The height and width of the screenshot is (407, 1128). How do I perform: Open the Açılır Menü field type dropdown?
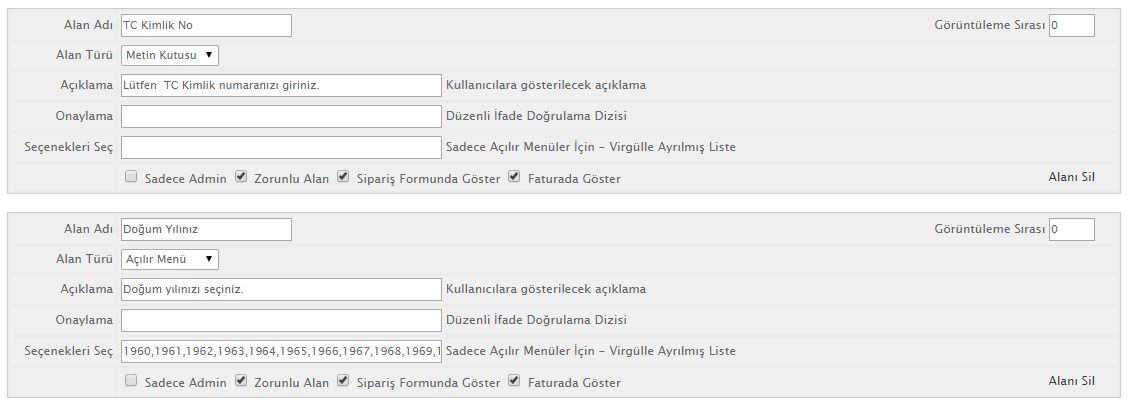(170, 260)
